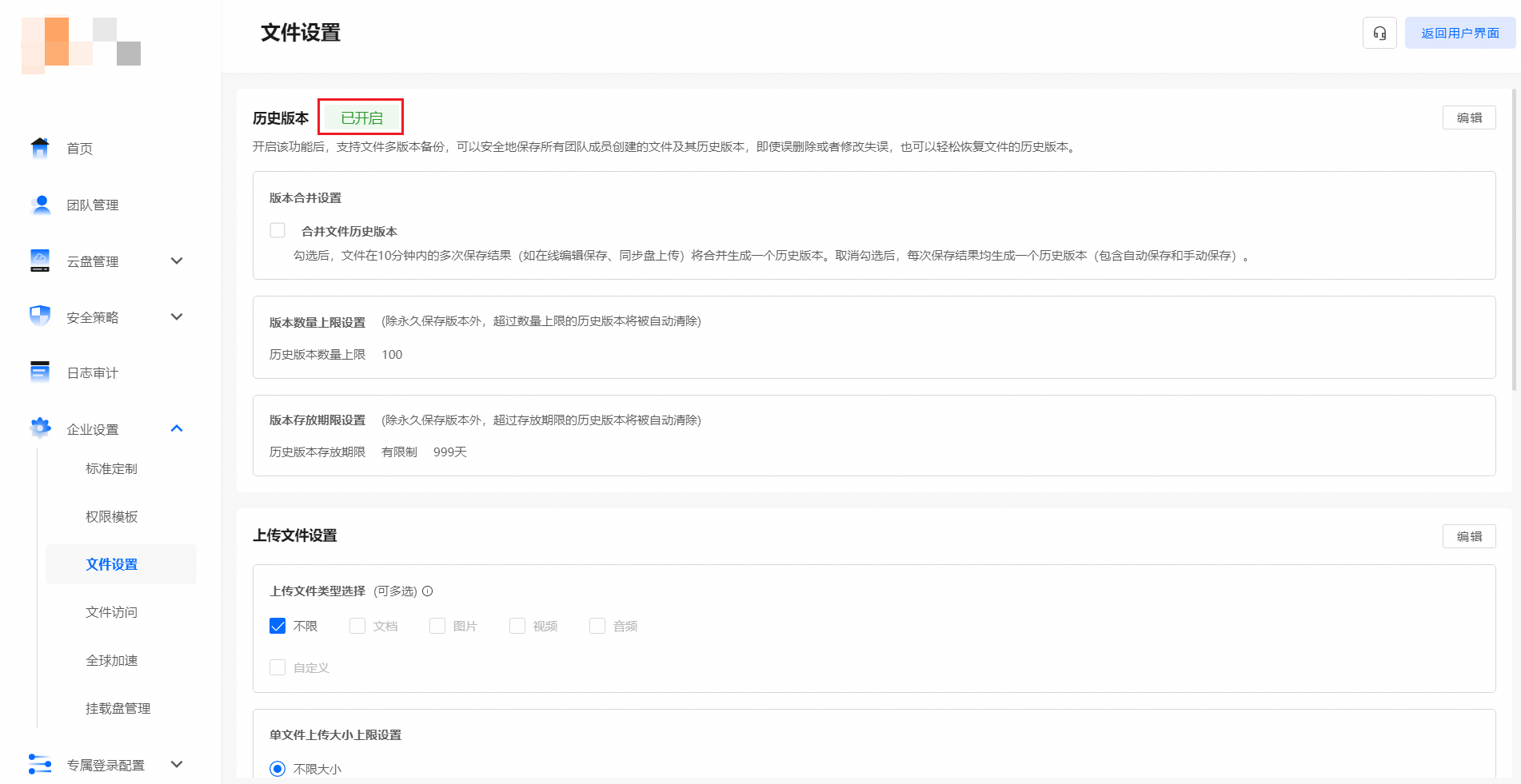Click the customer service headset icon
1521x784 pixels.
[x=1379, y=33]
